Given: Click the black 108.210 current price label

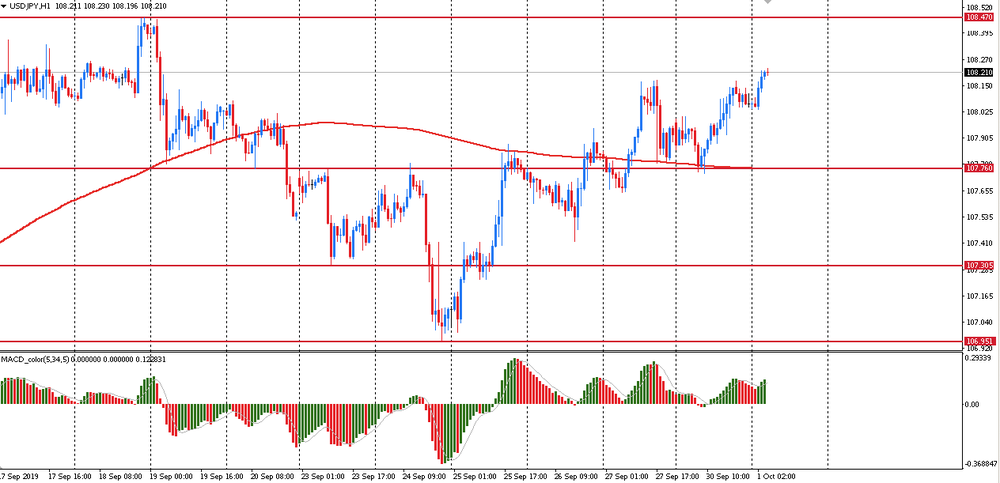Looking at the screenshot, I should pos(980,73).
